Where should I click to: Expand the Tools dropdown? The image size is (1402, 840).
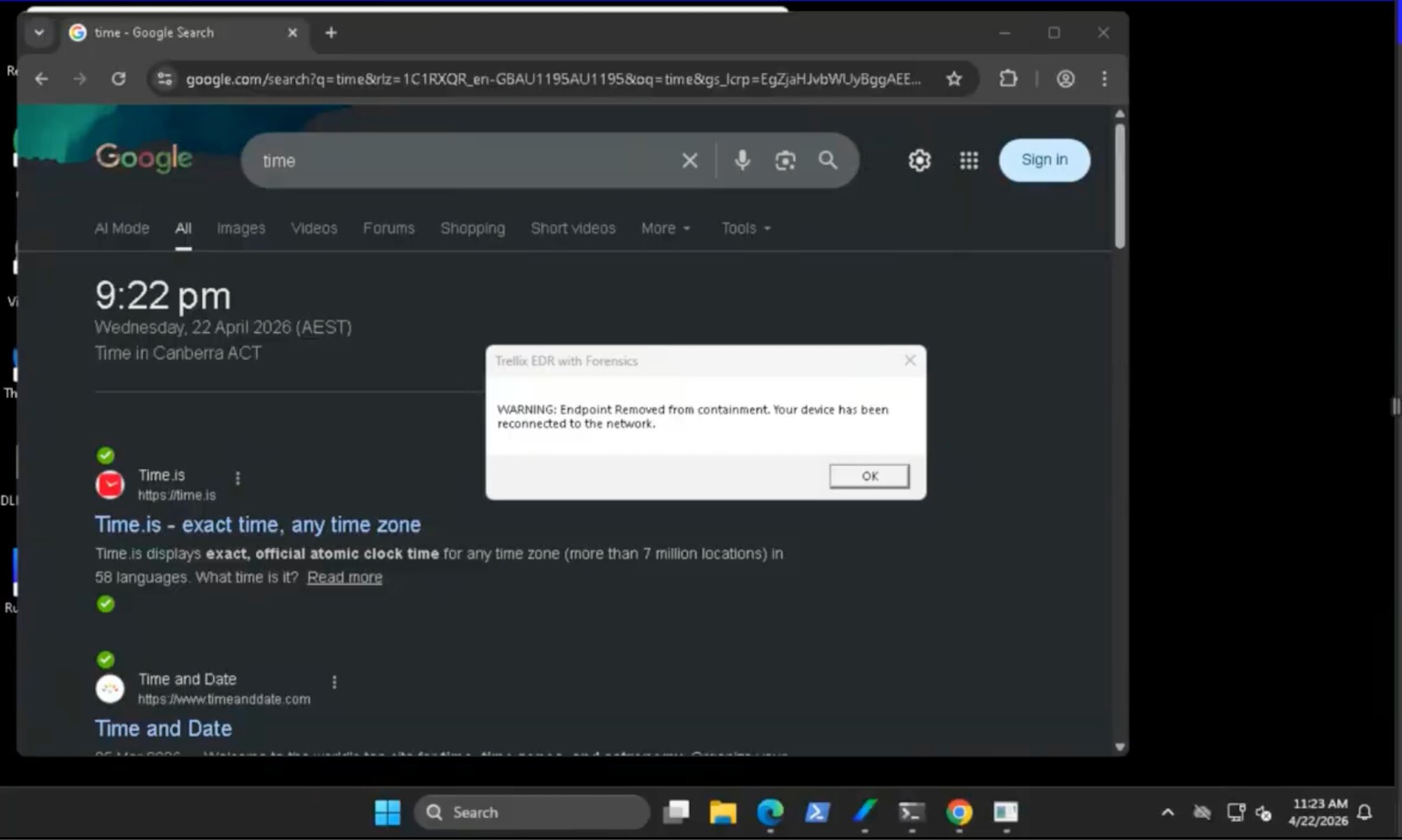[x=745, y=228]
